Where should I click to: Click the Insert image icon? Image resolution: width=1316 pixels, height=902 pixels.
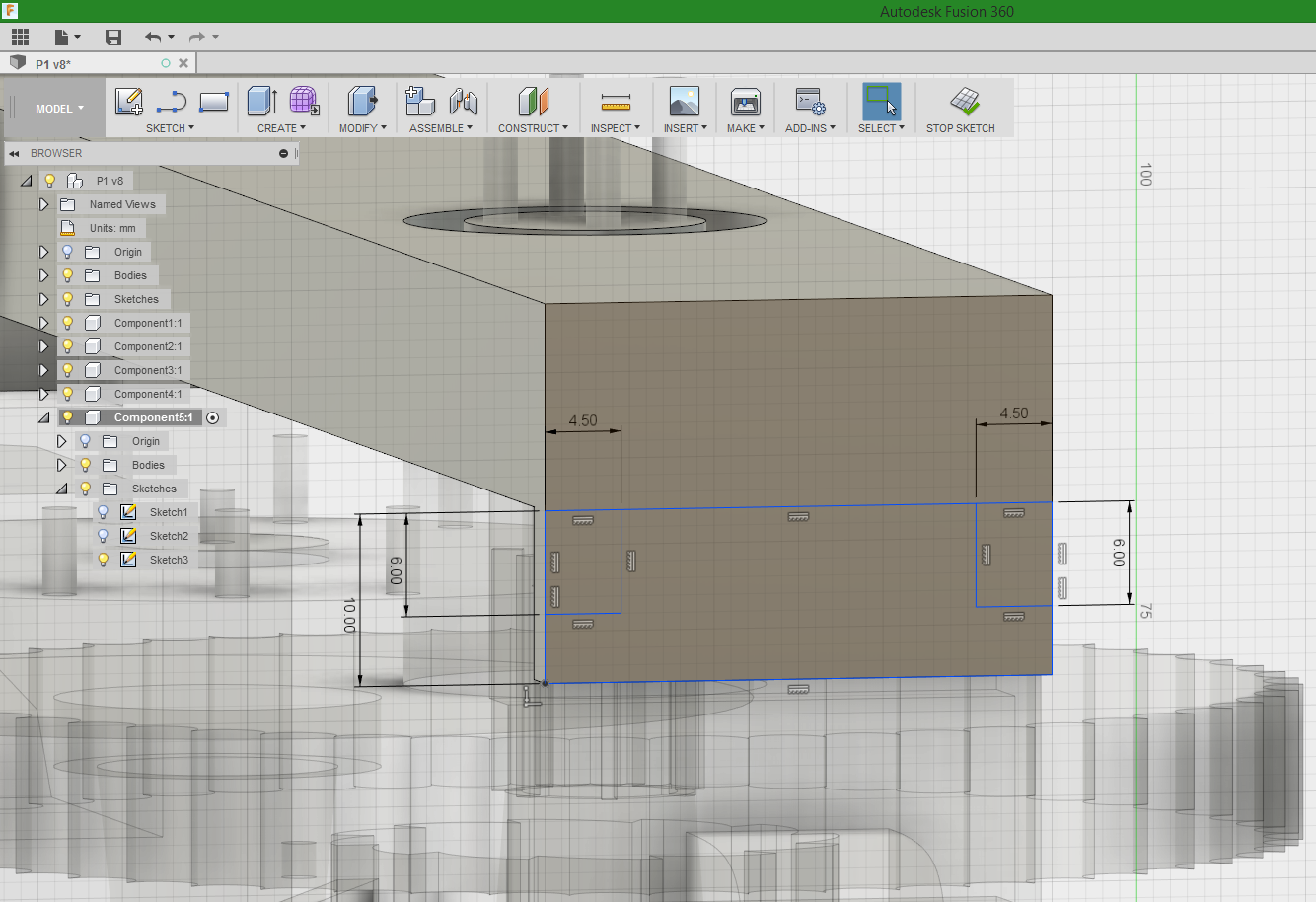[x=684, y=101]
